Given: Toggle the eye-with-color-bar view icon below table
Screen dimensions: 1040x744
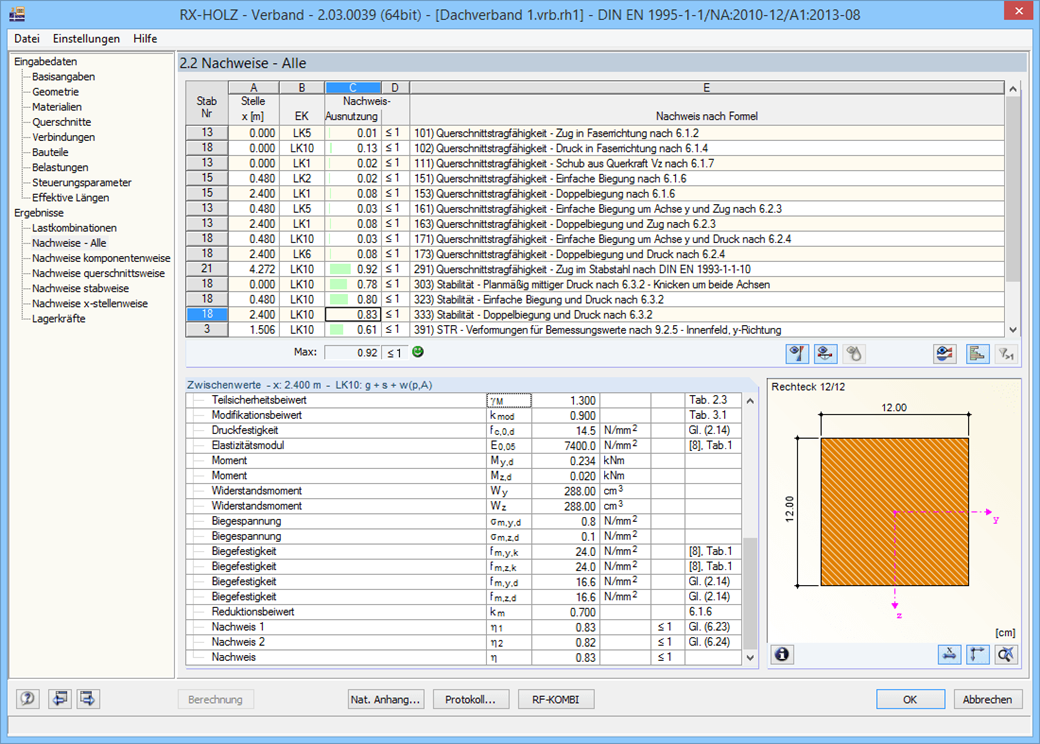Looking at the screenshot, I should click(x=797, y=354).
